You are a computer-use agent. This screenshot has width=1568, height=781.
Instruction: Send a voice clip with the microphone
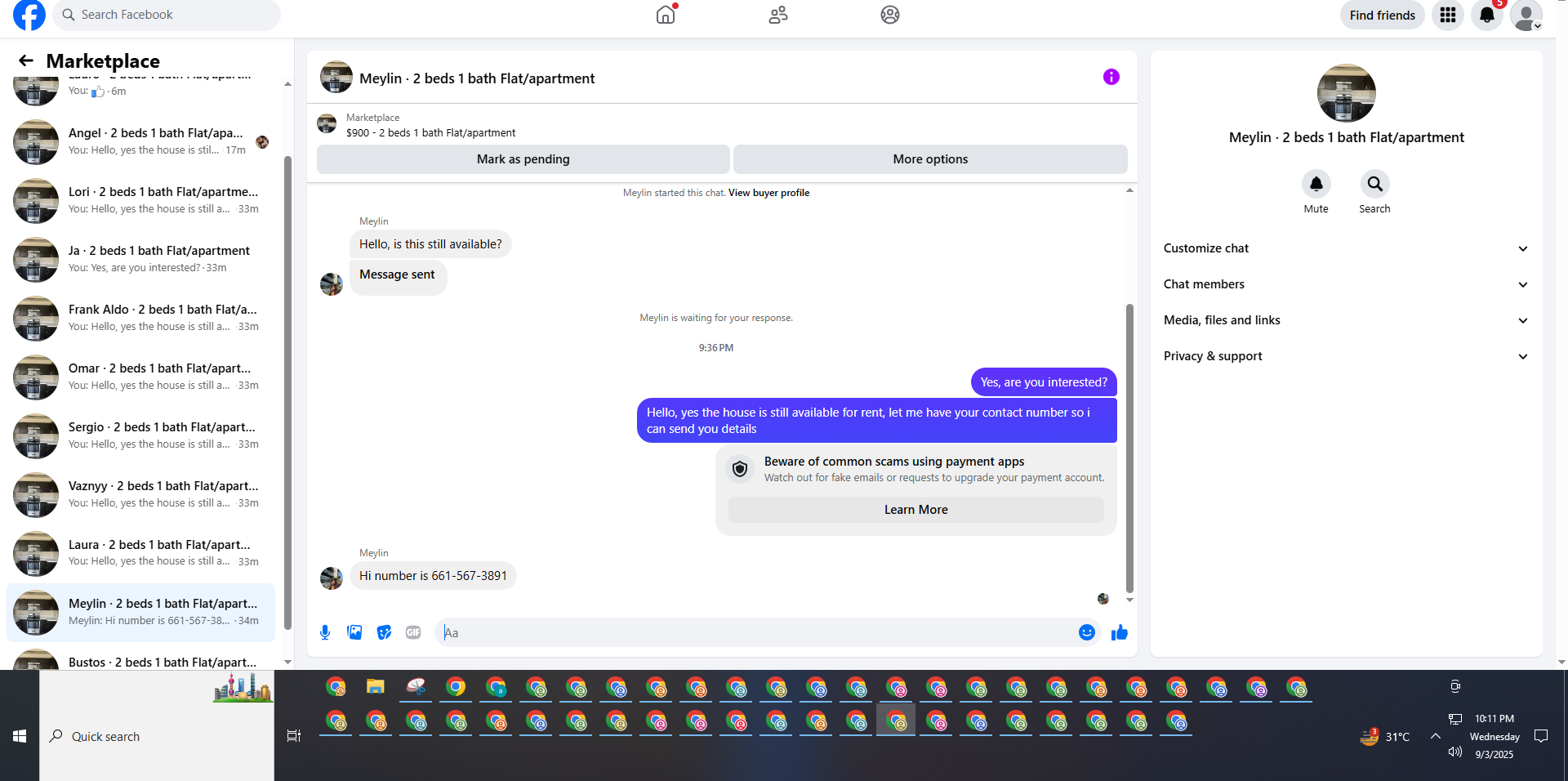point(325,632)
